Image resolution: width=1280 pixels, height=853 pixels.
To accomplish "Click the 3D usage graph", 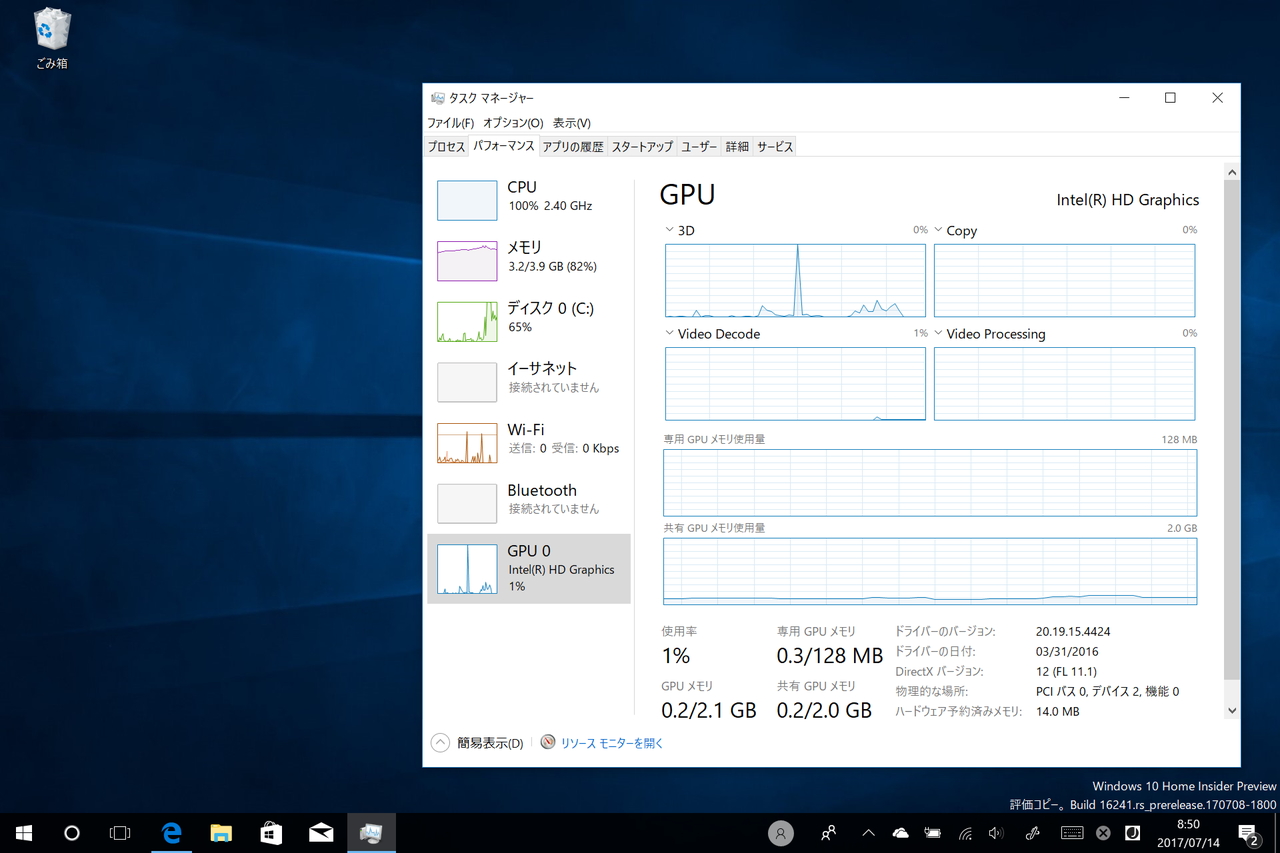I will tap(795, 280).
